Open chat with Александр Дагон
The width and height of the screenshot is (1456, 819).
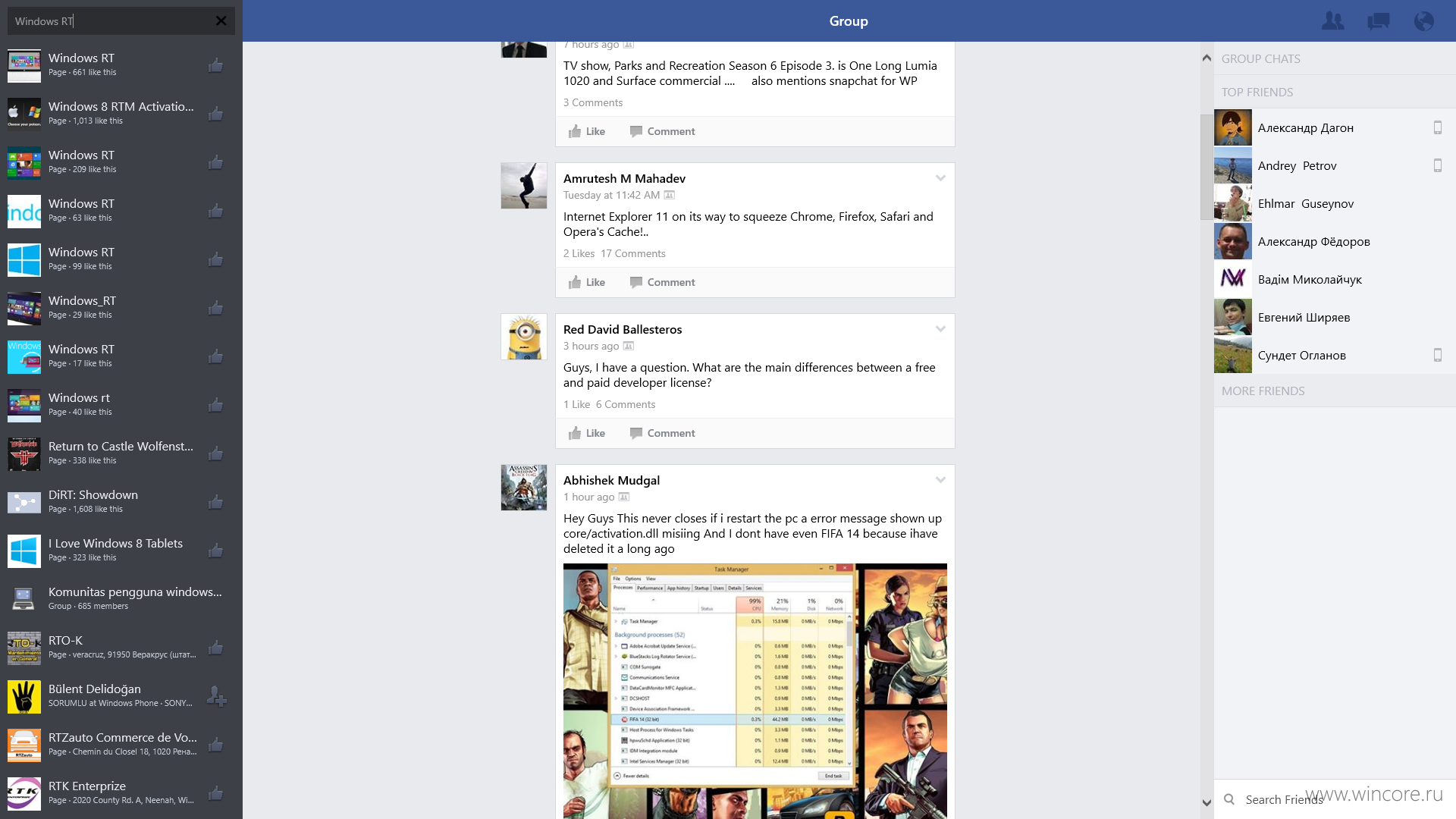tap(1335, 127)
